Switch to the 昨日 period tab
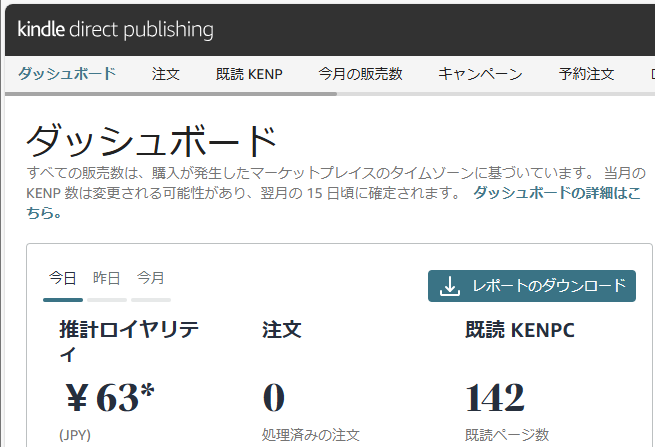This screenshot has height=447, width=655. (107, 278)
